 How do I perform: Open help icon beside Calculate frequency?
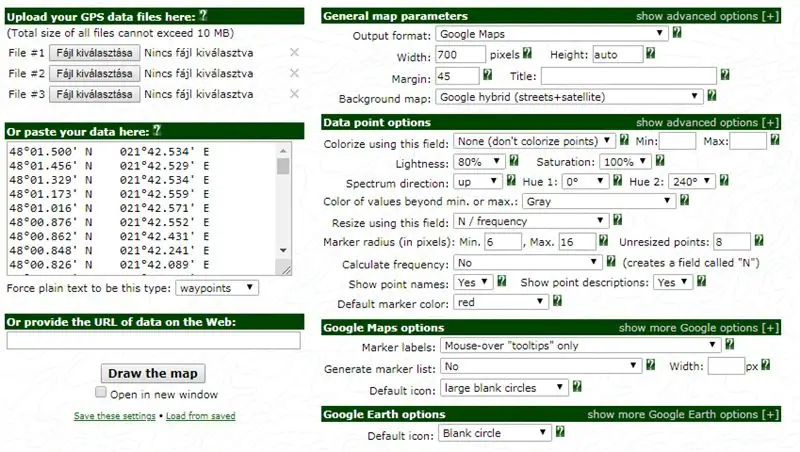(611, 261)
